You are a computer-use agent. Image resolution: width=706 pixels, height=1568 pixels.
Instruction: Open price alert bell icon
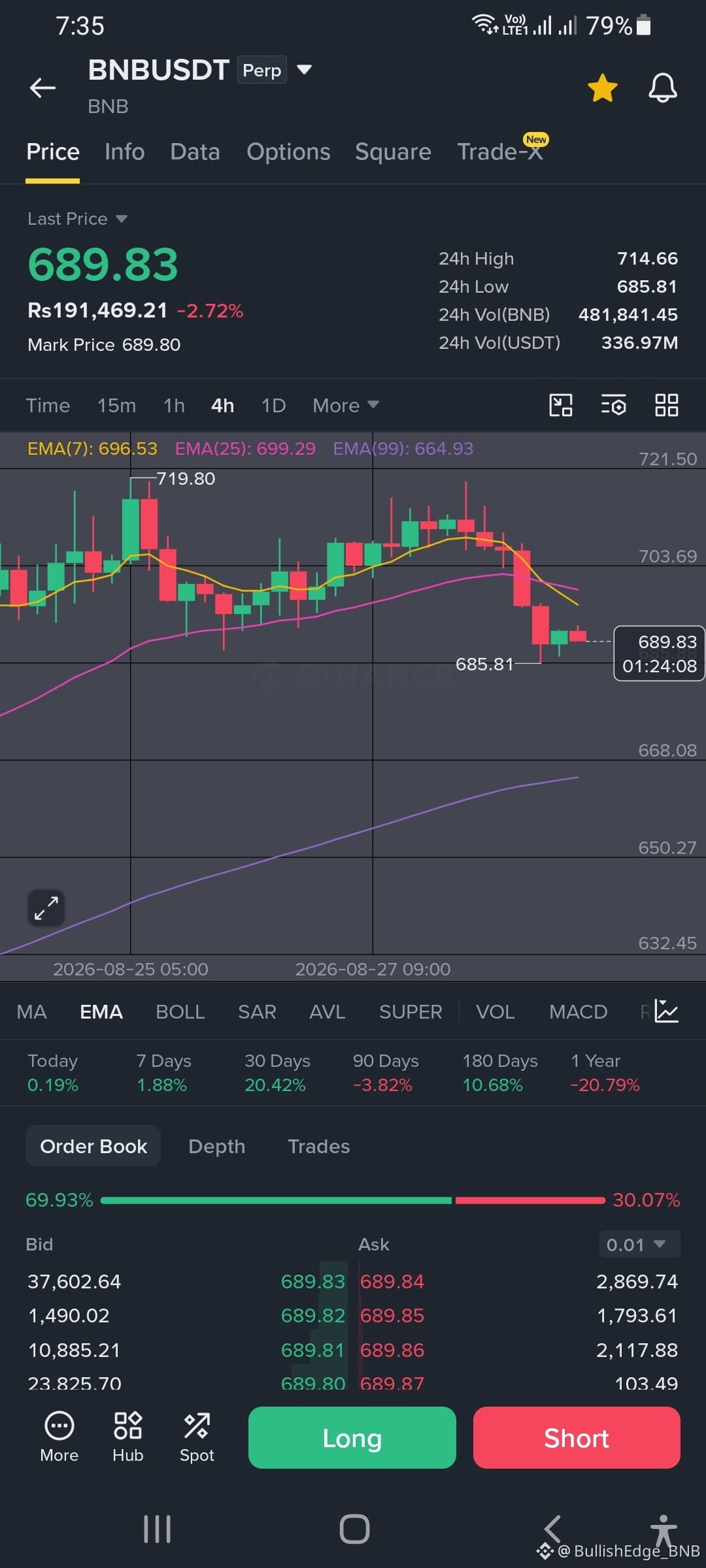662,88
